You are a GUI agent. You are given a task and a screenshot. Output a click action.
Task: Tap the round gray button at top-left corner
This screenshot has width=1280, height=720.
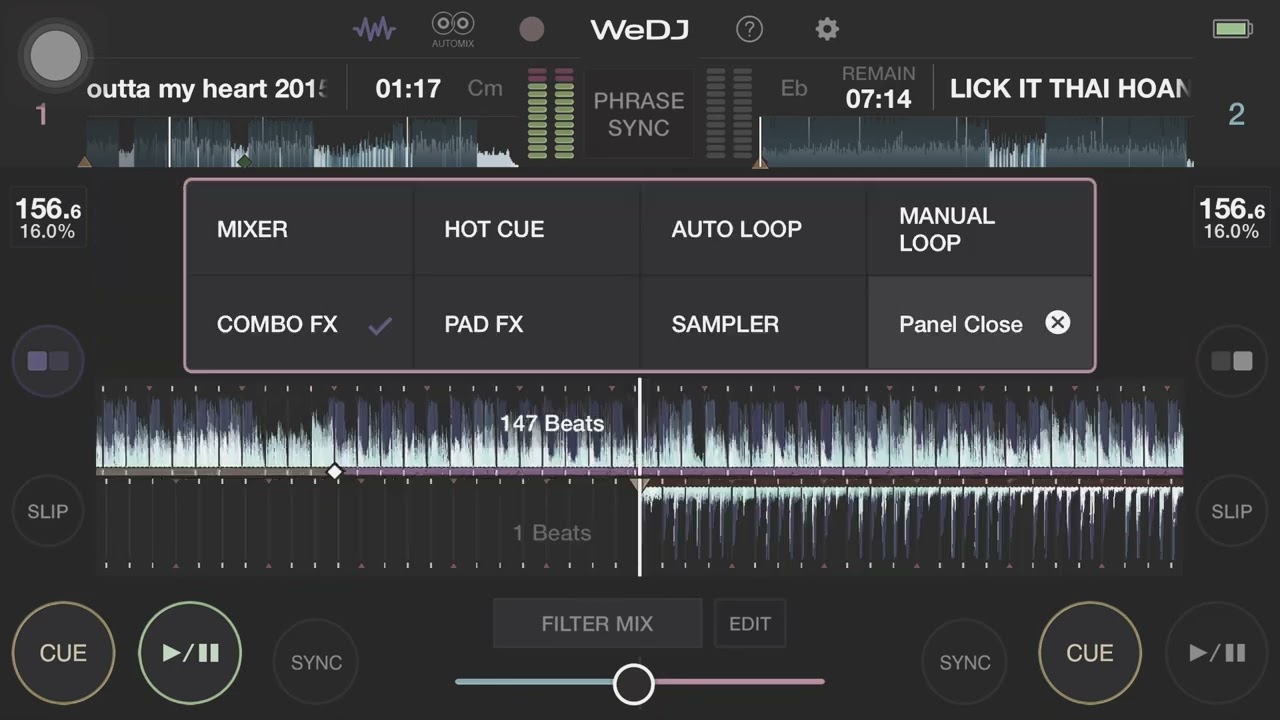click(x=56, y=56)
